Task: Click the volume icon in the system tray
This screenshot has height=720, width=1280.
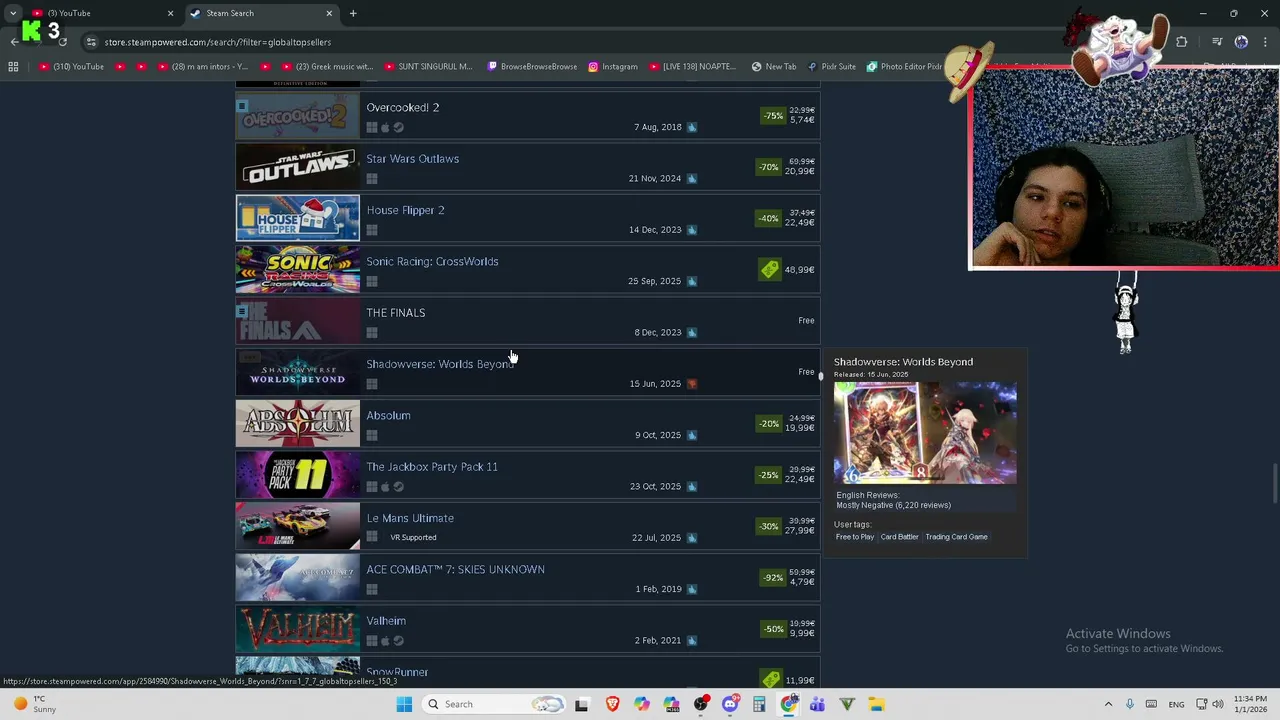Action: (x=1218, y=704)
